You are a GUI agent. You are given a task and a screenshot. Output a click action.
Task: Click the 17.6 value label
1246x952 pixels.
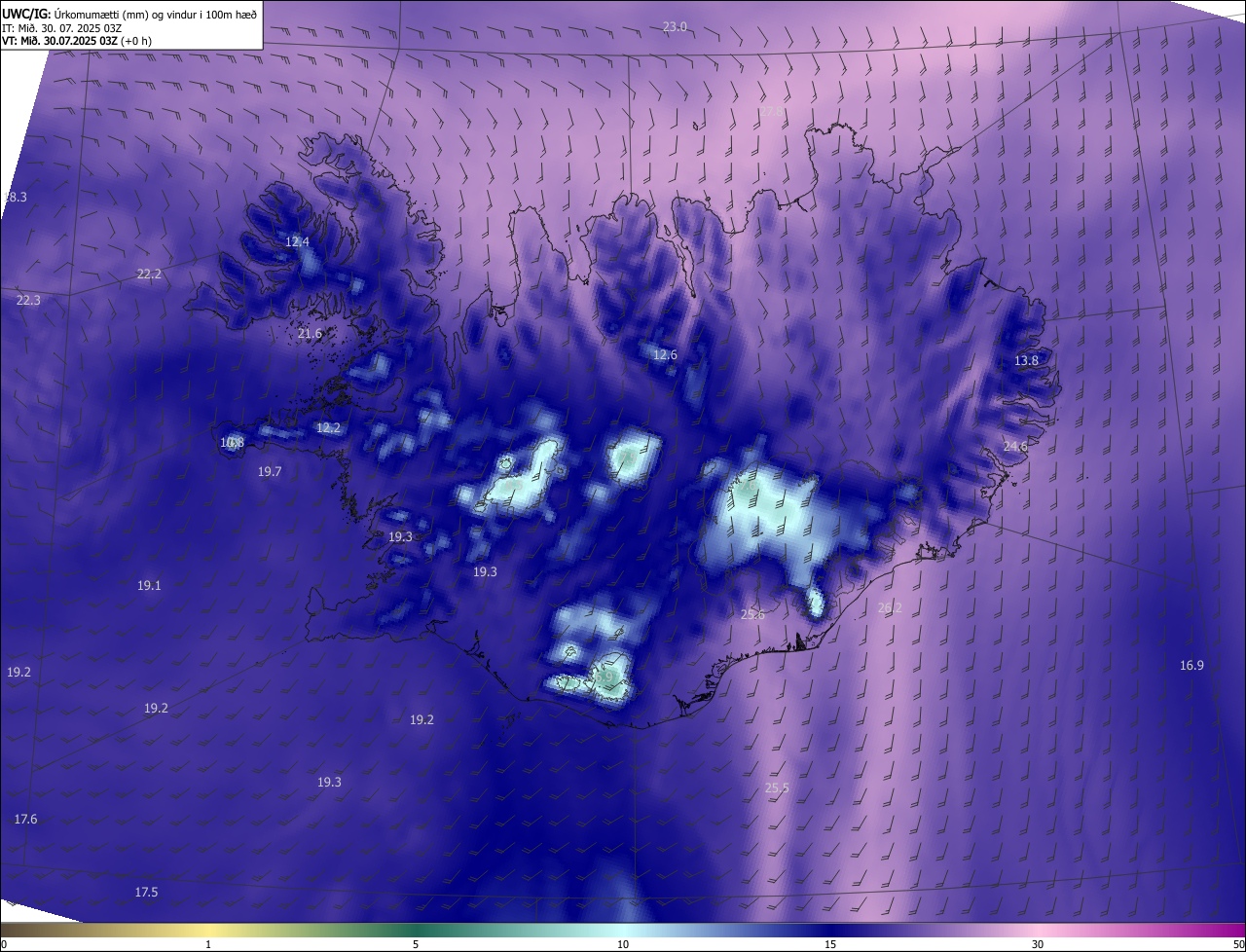[25, 819]
